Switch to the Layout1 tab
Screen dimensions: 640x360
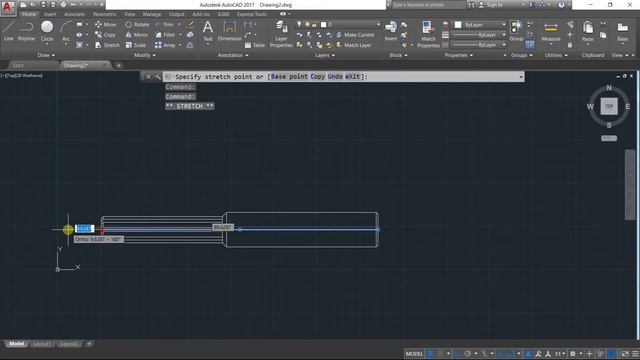[x=42, y=344]
